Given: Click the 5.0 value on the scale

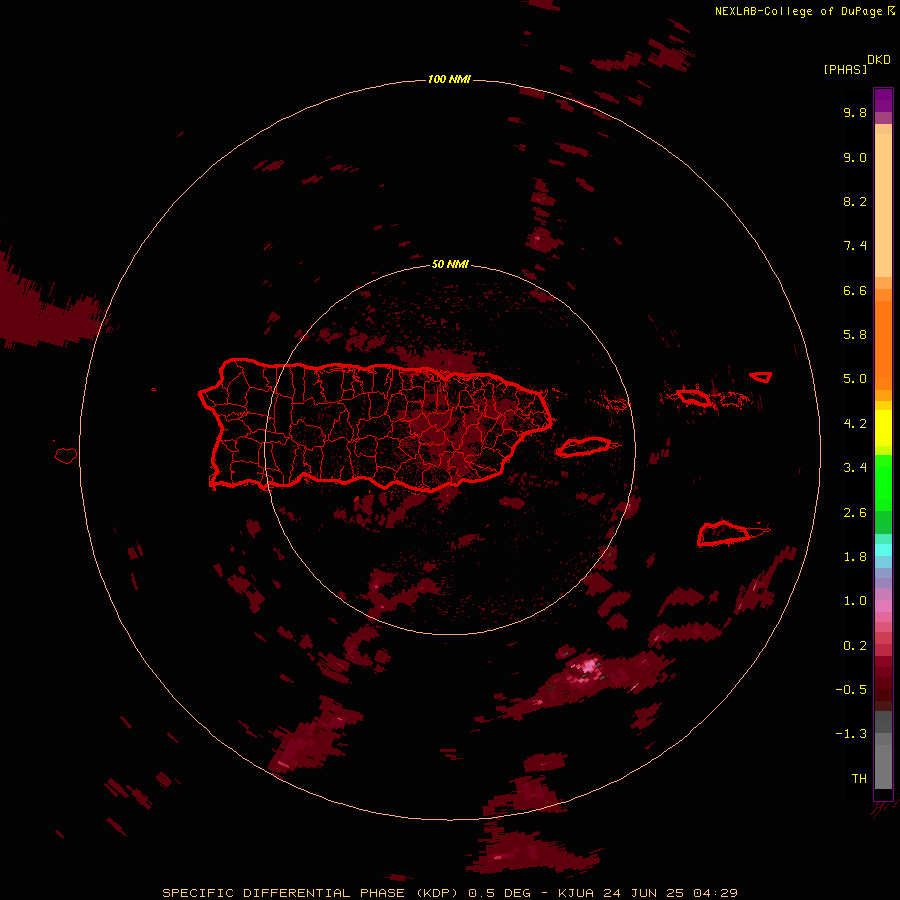Looking at the screenshot, I should pos(855,379).
